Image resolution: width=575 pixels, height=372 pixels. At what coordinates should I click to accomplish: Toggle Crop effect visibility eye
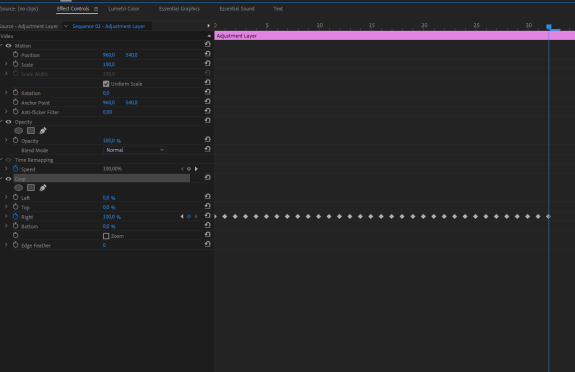[8, 179]
